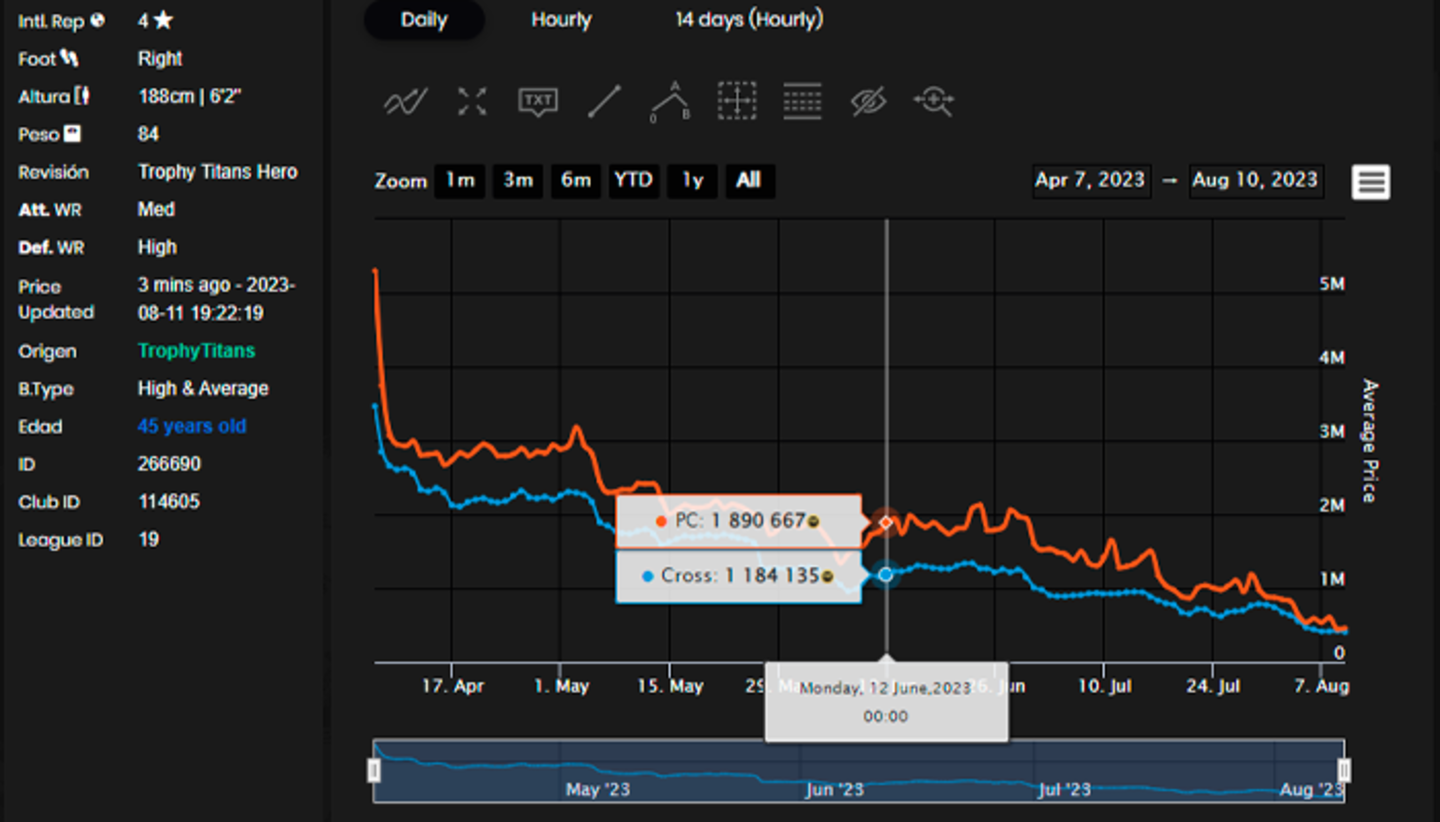Open fullscreen expand arrows icon

(x=472, y=101)
